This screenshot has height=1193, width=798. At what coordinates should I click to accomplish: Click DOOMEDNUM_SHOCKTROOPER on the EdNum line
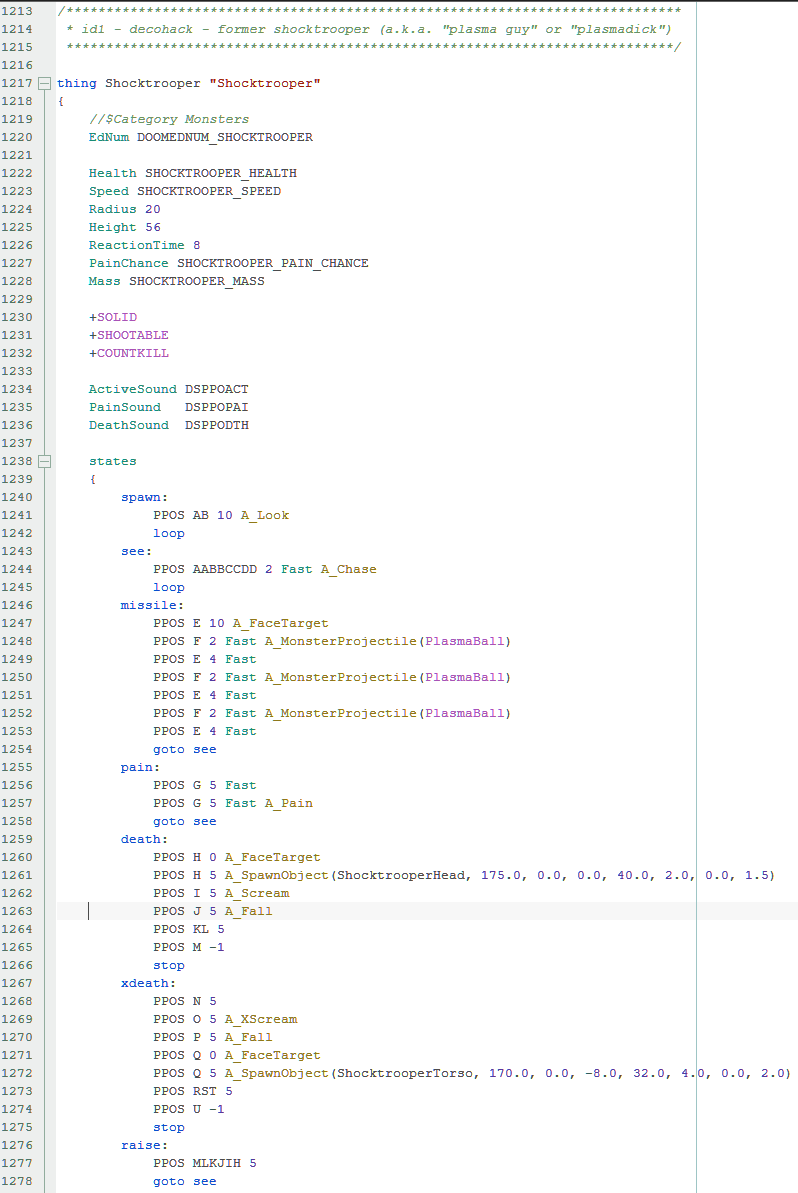[224, 137]
